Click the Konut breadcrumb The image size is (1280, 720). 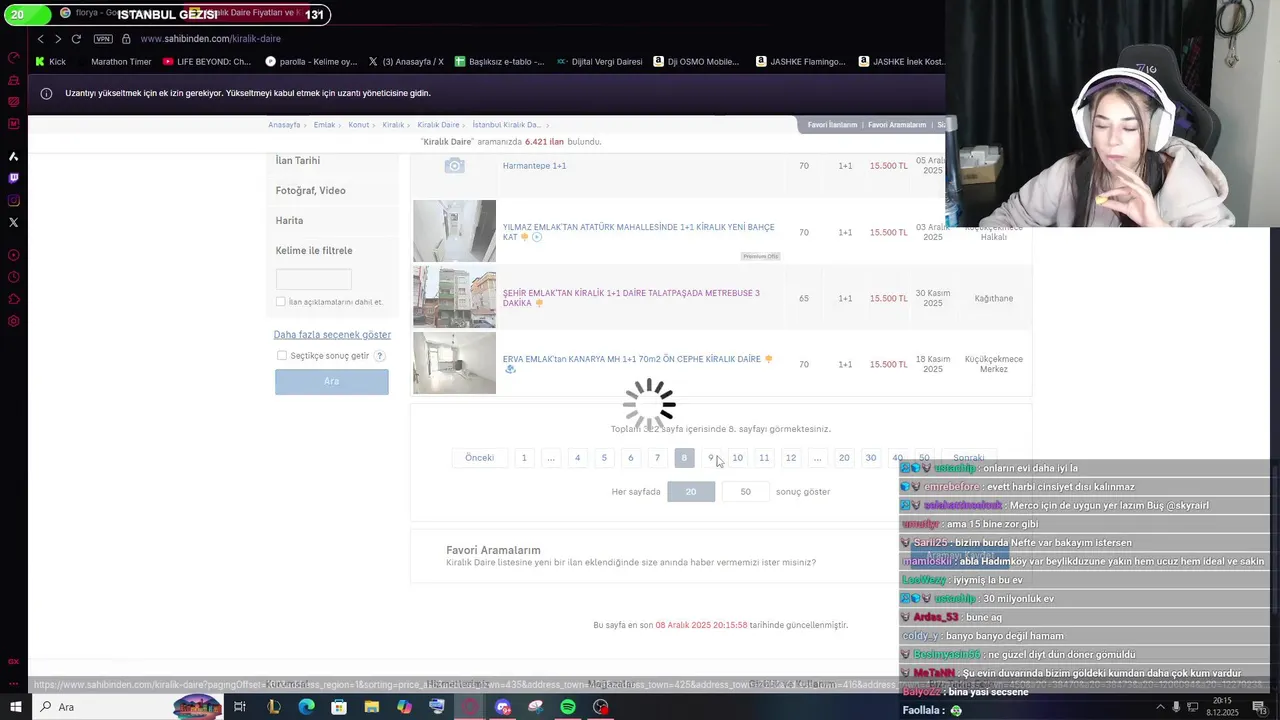358,125
